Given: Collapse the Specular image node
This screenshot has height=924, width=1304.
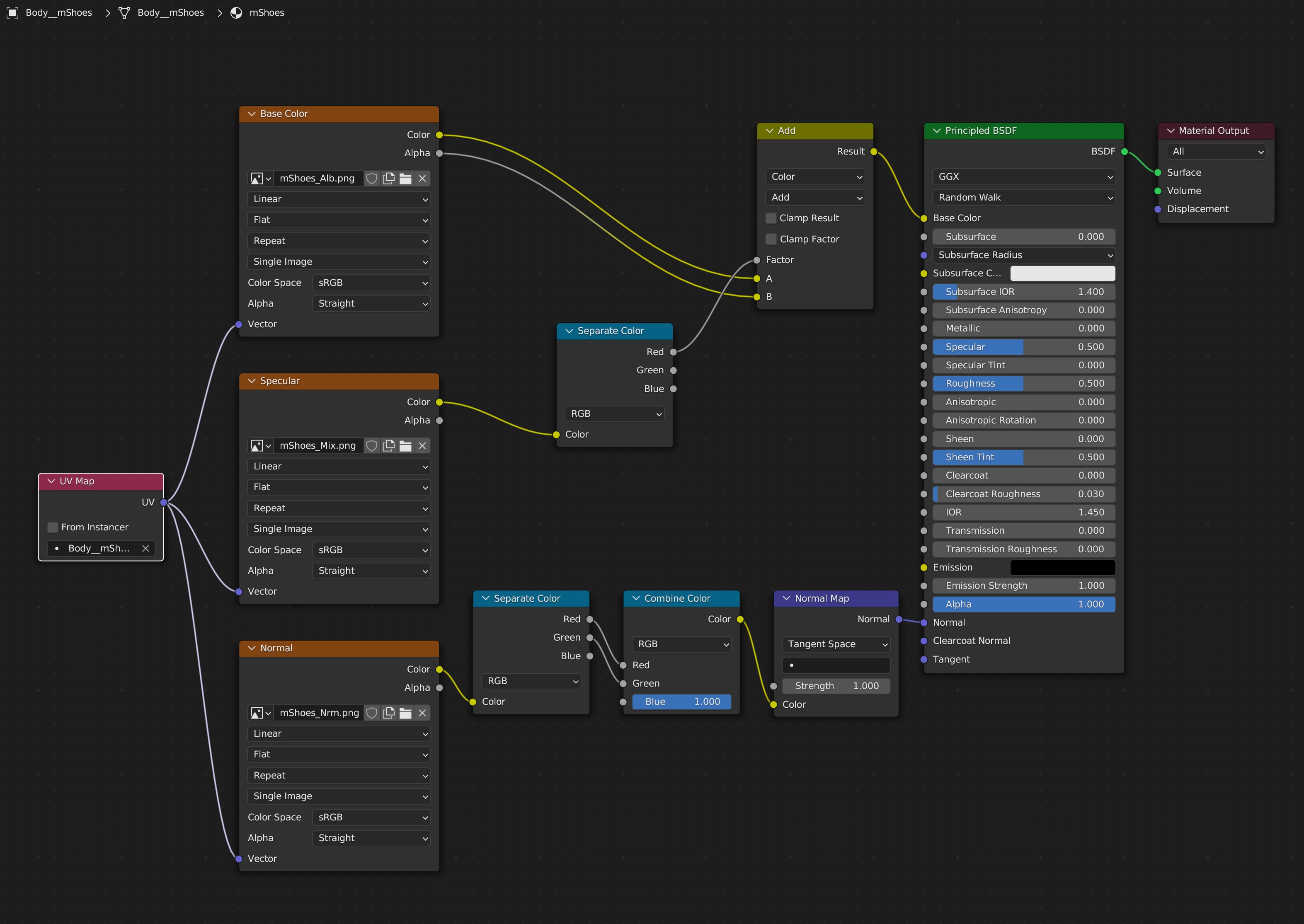Looking at the screenshot, I should [252, 381].
